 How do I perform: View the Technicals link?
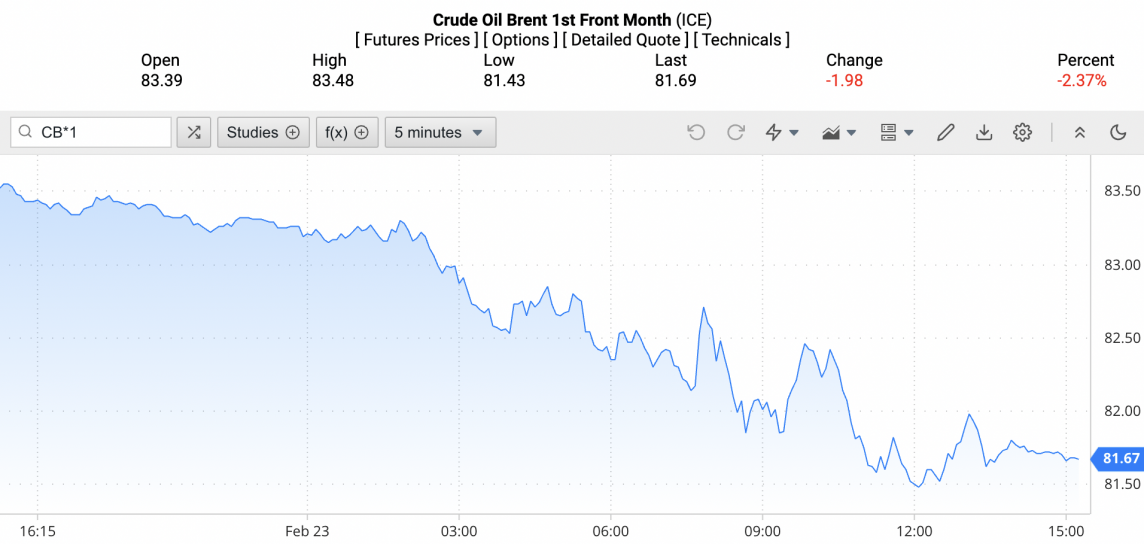(x=741, y=40)
